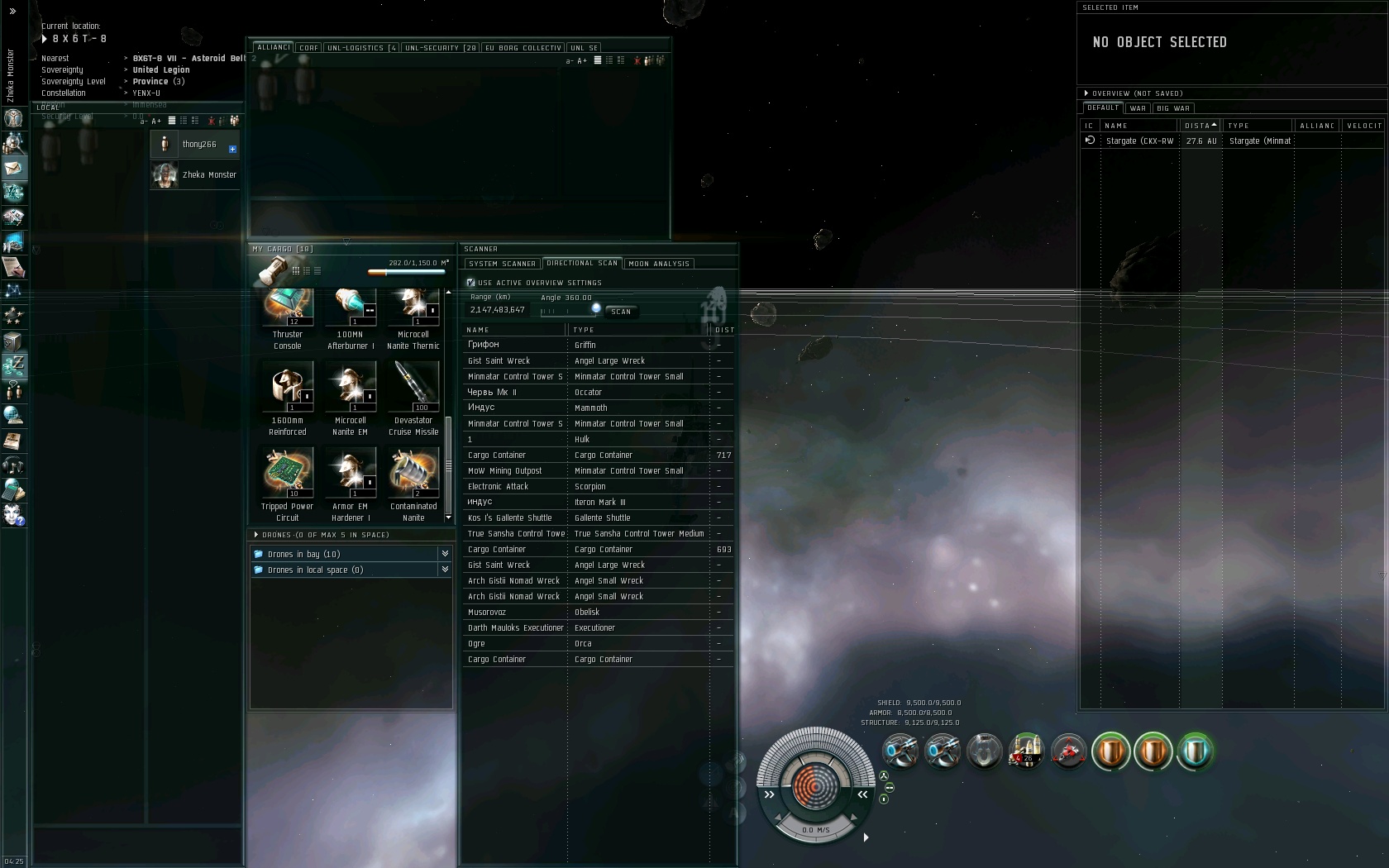Adjust the scan Angle slider handle

pyautogui.click(x=596, y=308)
